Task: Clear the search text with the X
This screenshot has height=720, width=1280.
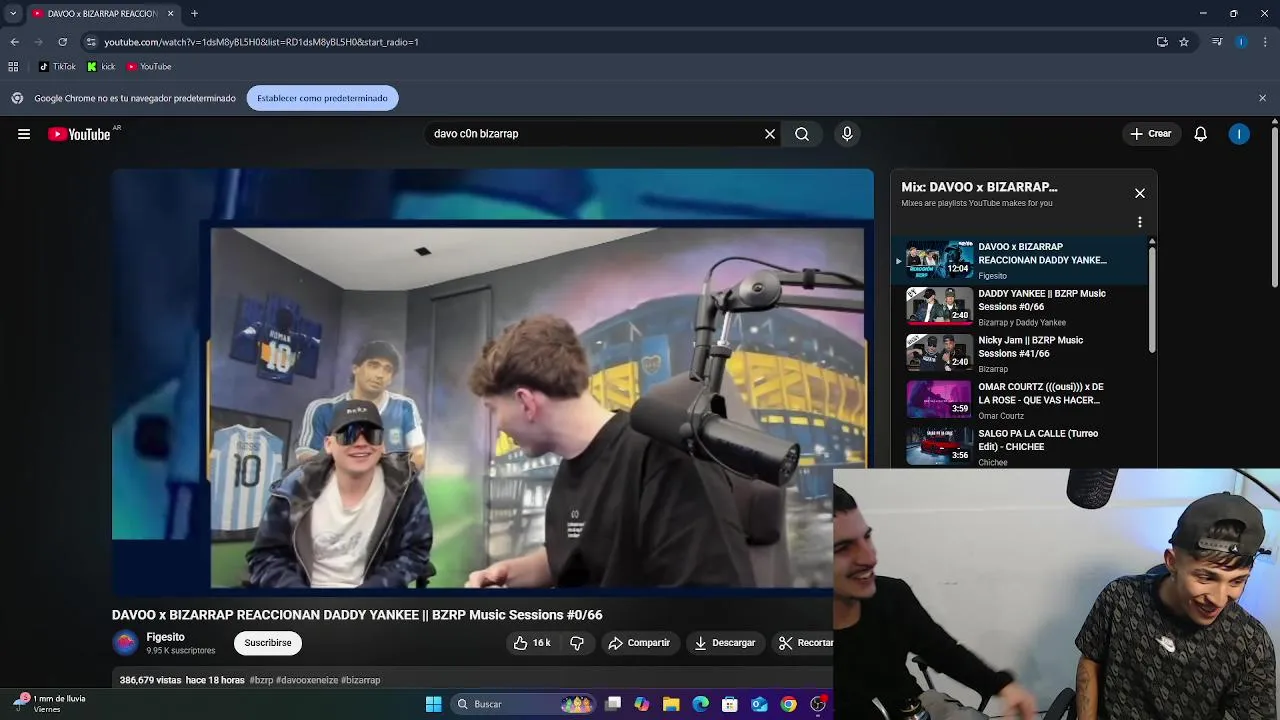Action: tap(770, 134)
